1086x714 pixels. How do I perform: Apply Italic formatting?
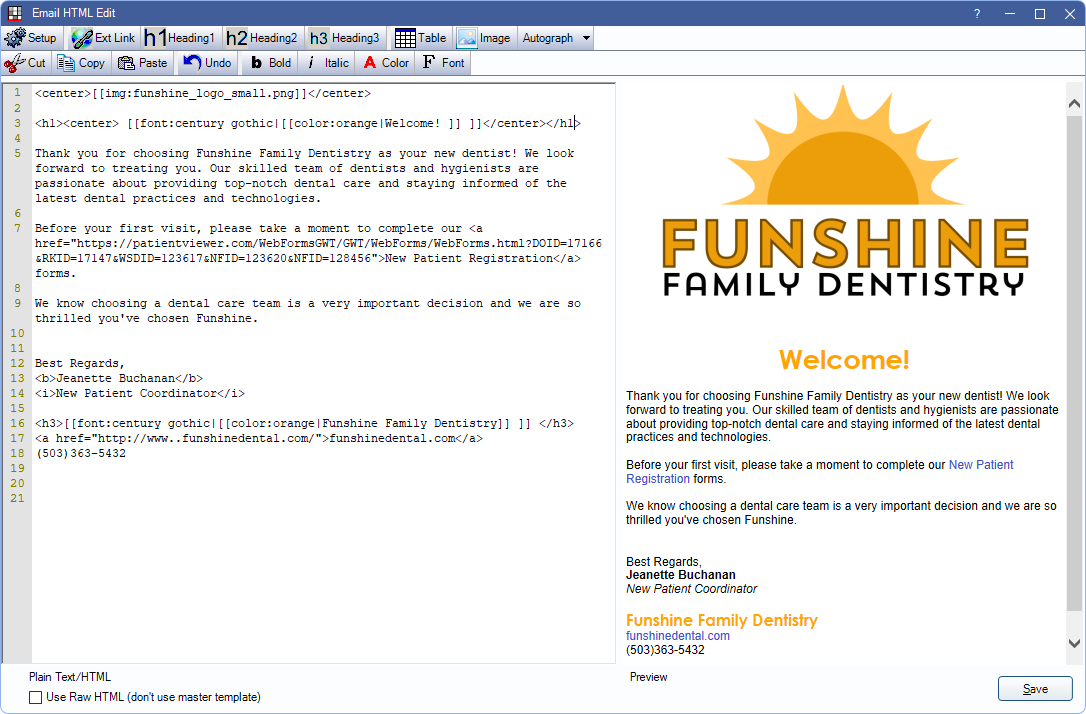click(x=327, y=63)
